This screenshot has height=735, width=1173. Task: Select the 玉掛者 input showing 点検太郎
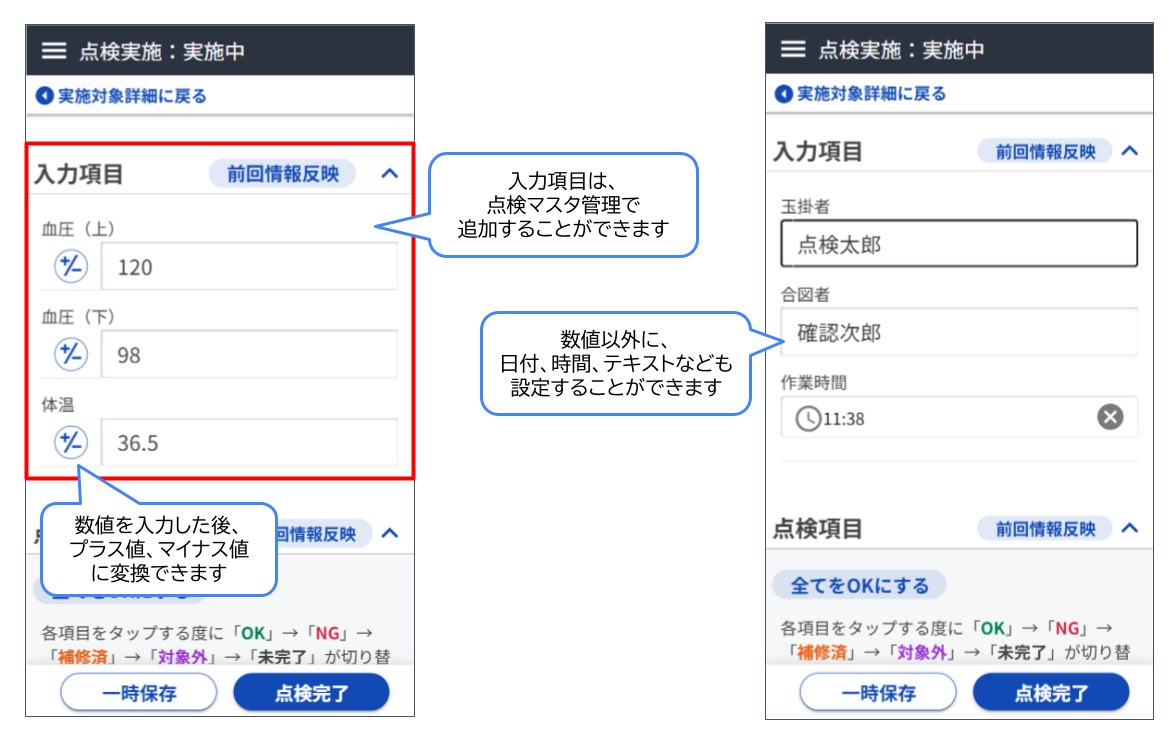pyautogui.click(x=960, y=243)
